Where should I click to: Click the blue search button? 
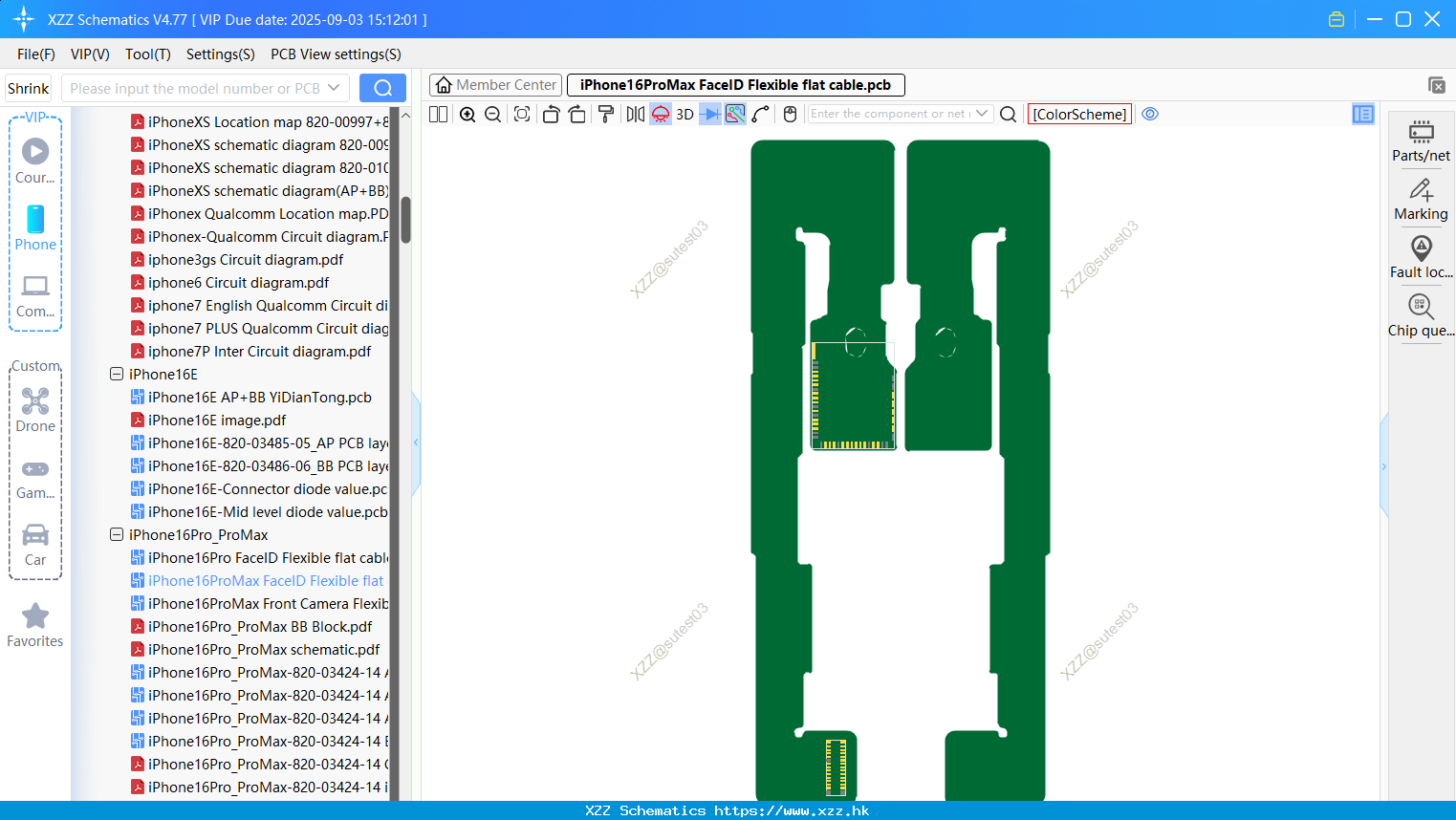382,88
